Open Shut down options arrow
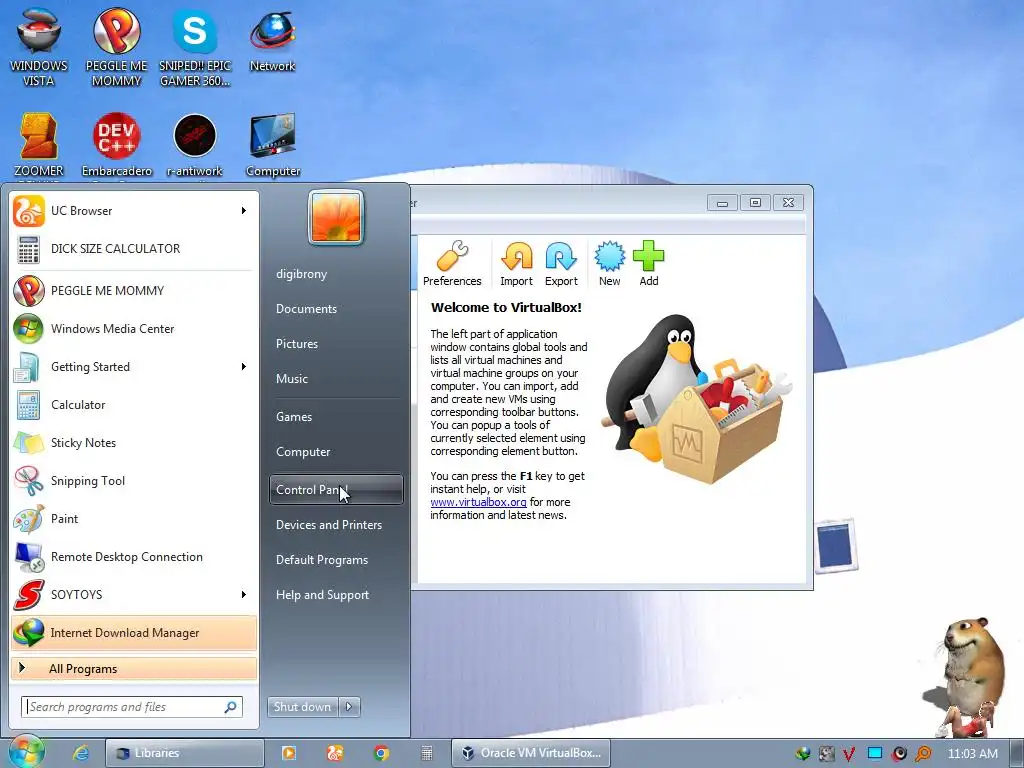1024x768 pixels. pos(349,707)
